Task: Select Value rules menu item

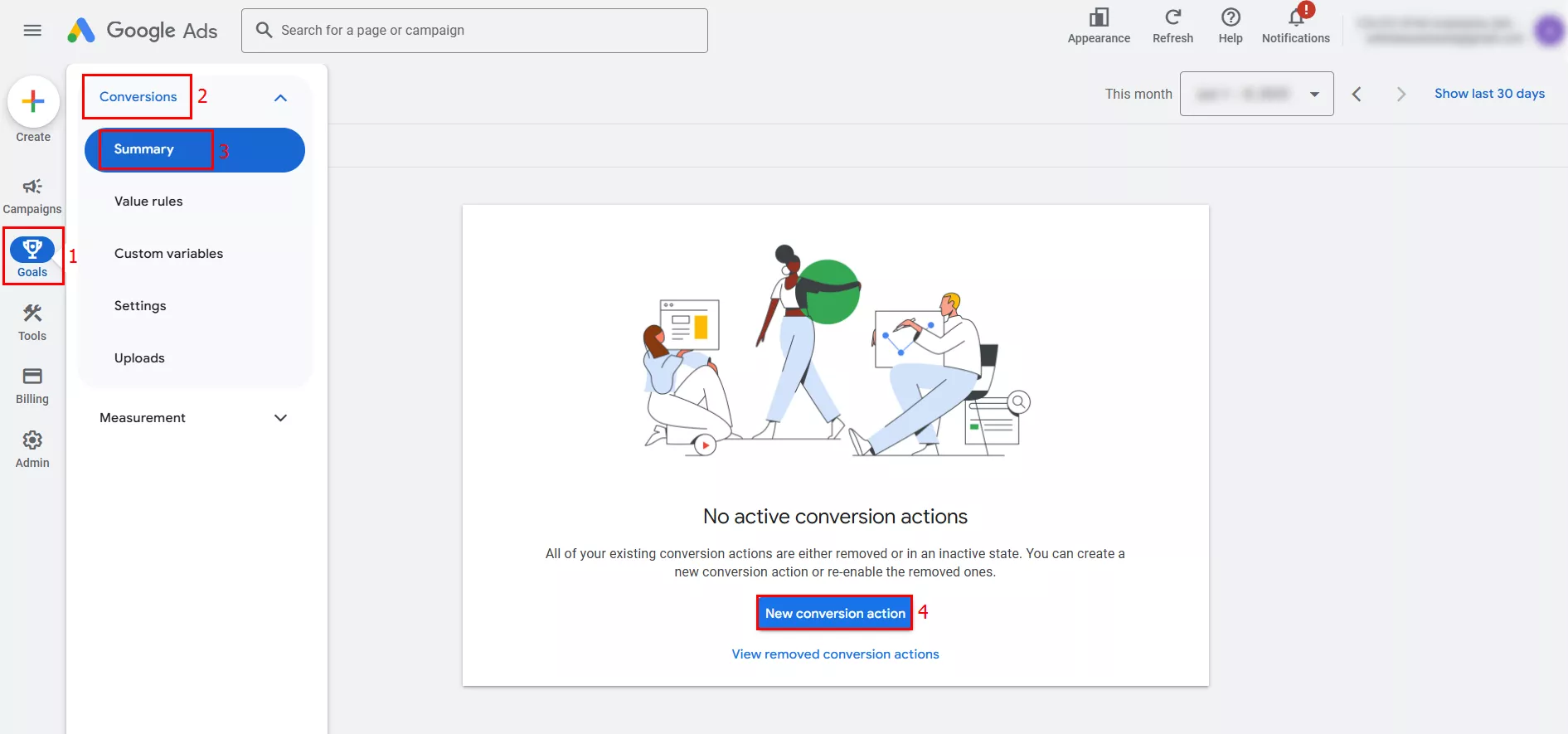Action: pyautogui.click(x=148, y=202)
